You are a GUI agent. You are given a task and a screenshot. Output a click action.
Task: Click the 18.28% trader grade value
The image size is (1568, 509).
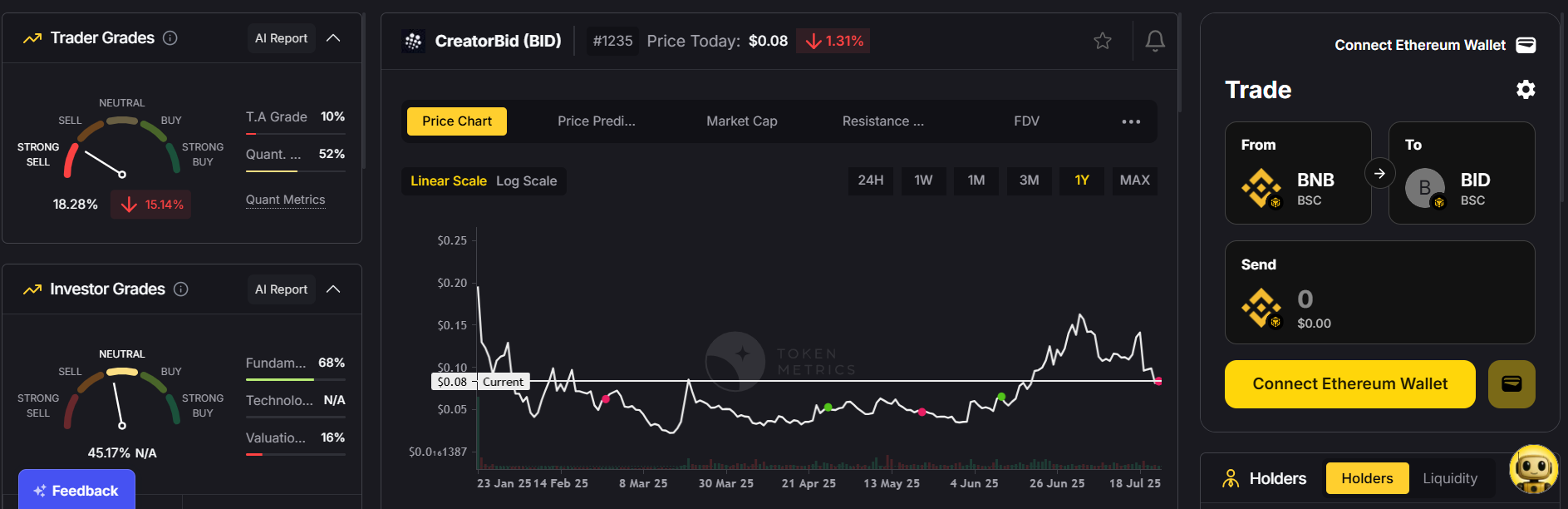pos(75,205)
